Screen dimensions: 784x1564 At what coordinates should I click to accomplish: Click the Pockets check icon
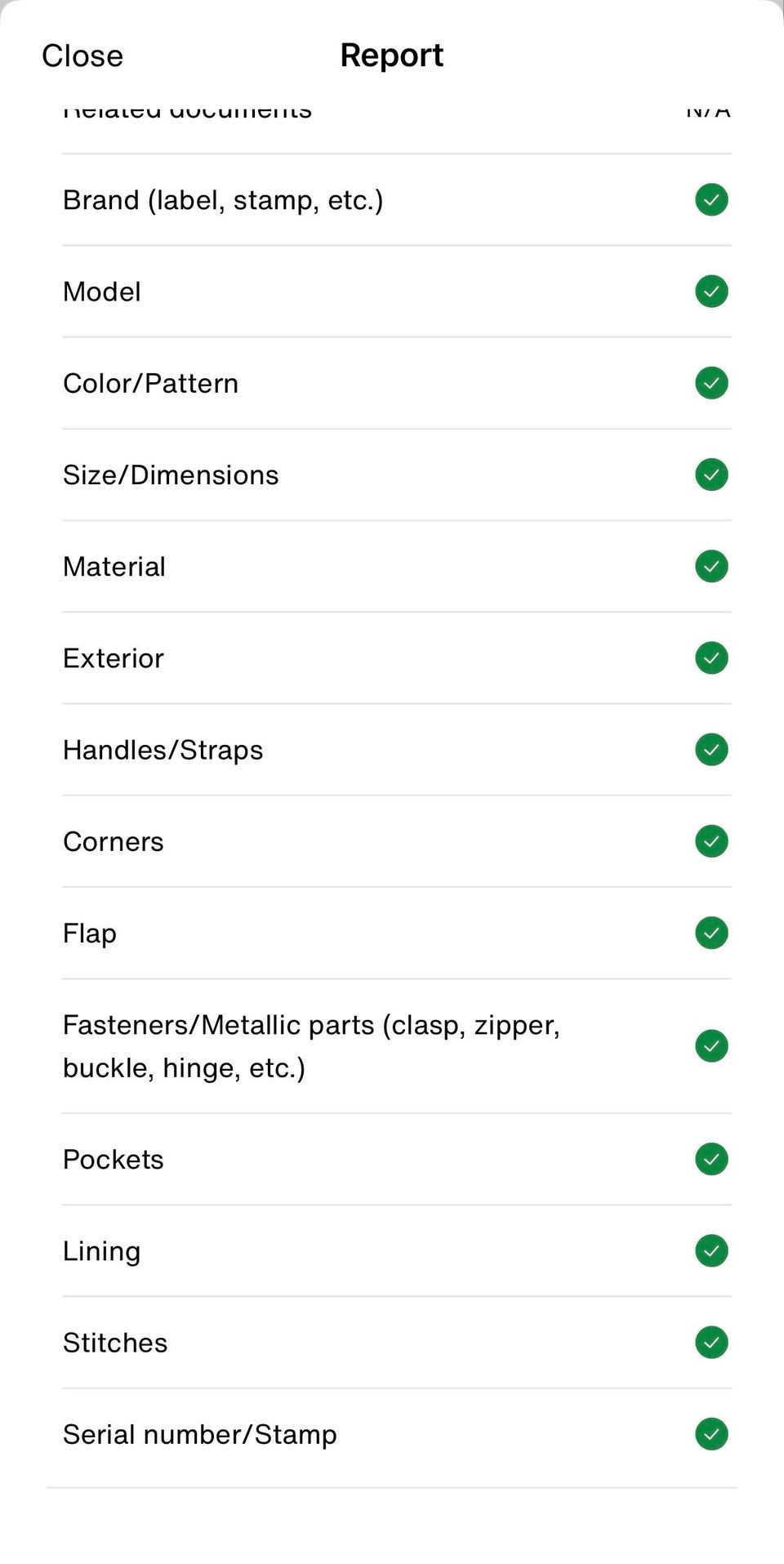[x=711, y=1158]
